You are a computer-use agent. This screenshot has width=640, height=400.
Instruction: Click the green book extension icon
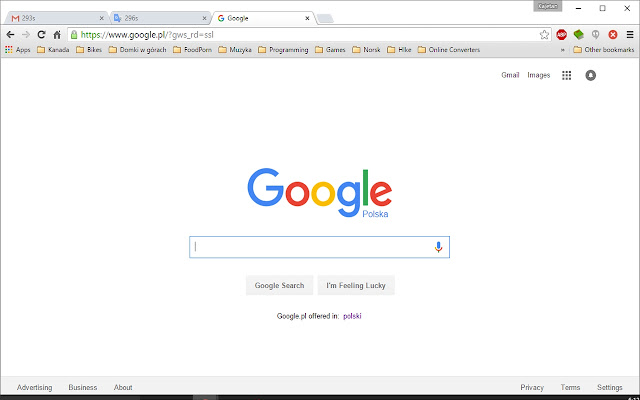tap(578, 35)
